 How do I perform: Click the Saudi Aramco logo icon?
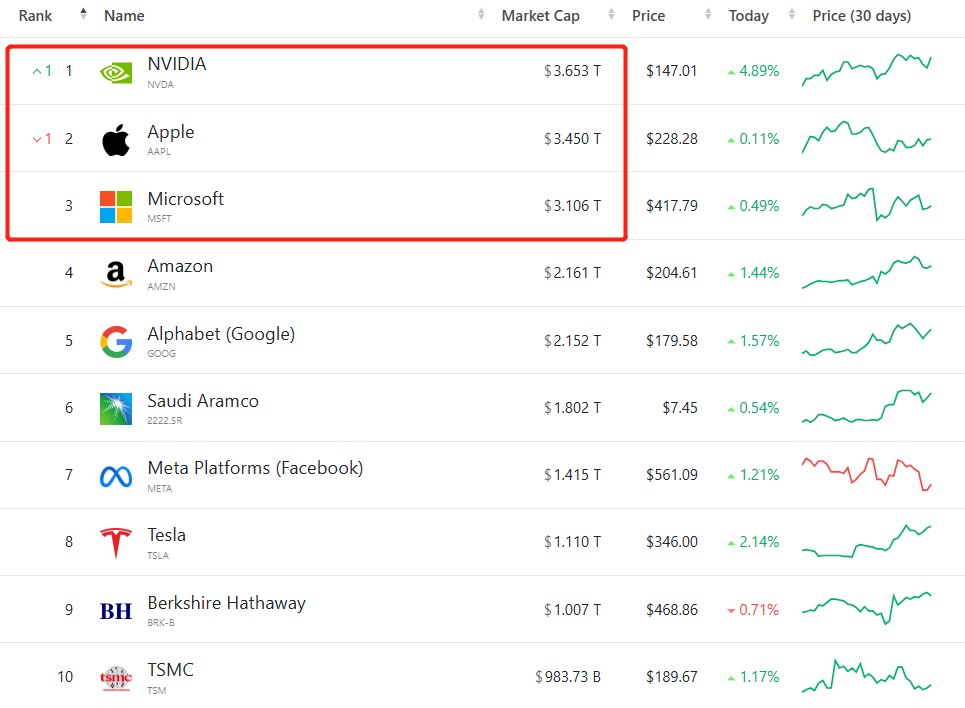point(116,409)
